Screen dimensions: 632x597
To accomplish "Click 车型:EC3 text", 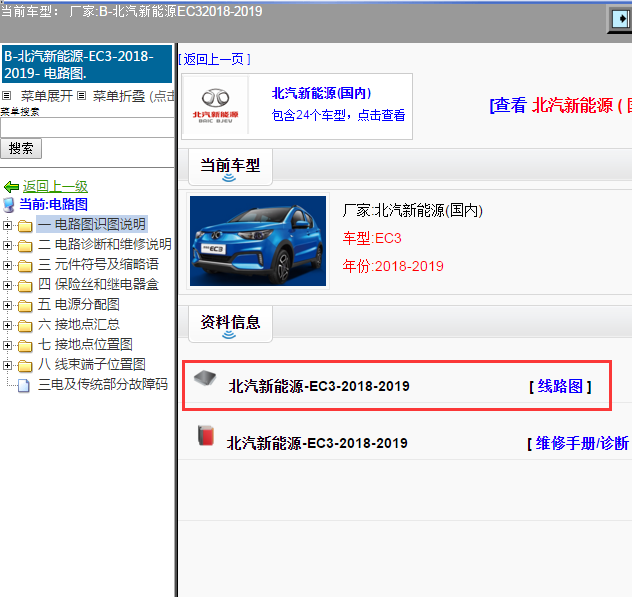I will [372, 238].
